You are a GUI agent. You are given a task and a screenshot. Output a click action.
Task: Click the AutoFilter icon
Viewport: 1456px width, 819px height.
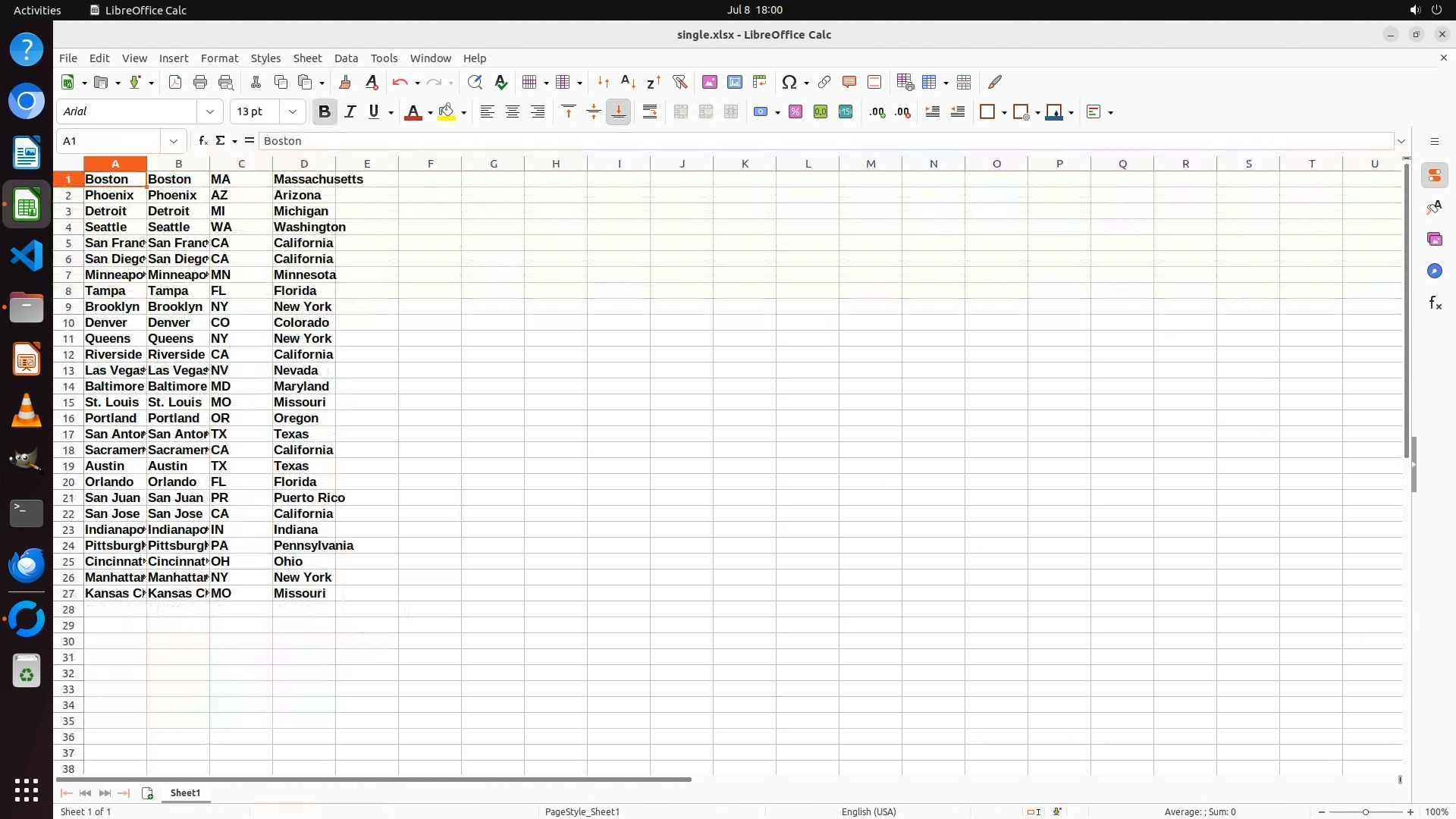click(x=679, y=82)
